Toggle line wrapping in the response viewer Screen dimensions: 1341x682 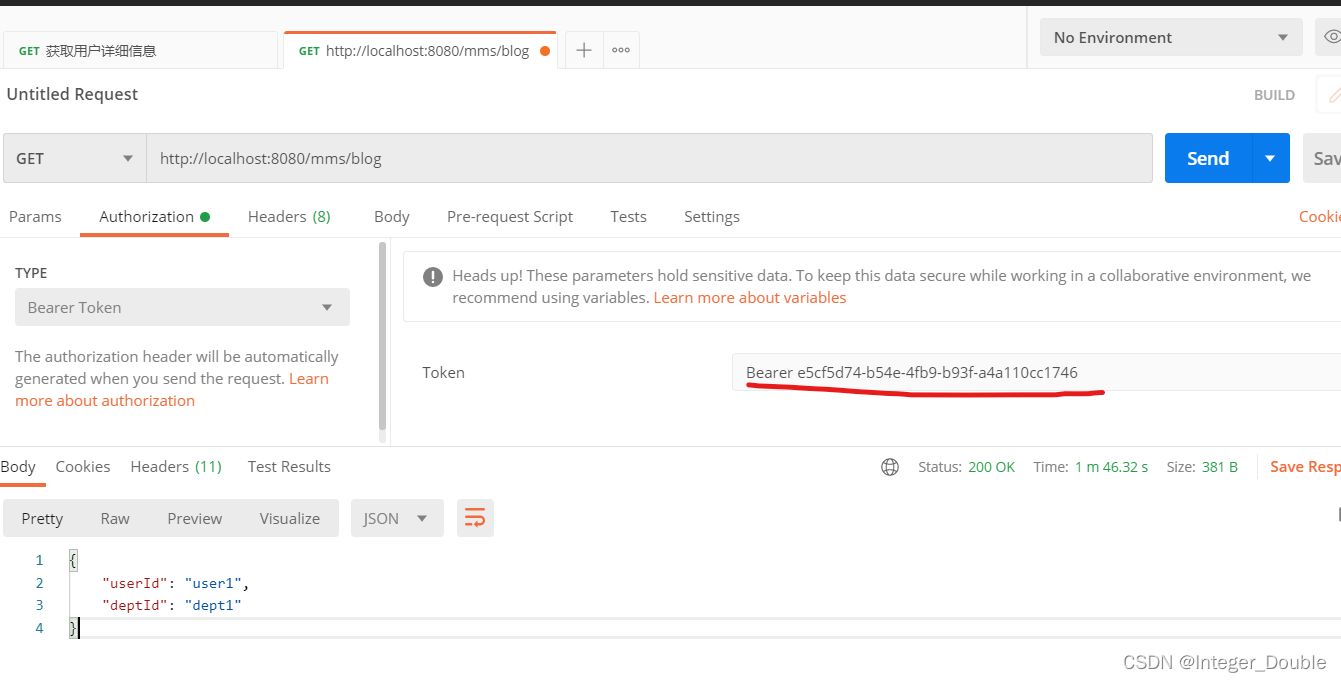pos(475,518)
